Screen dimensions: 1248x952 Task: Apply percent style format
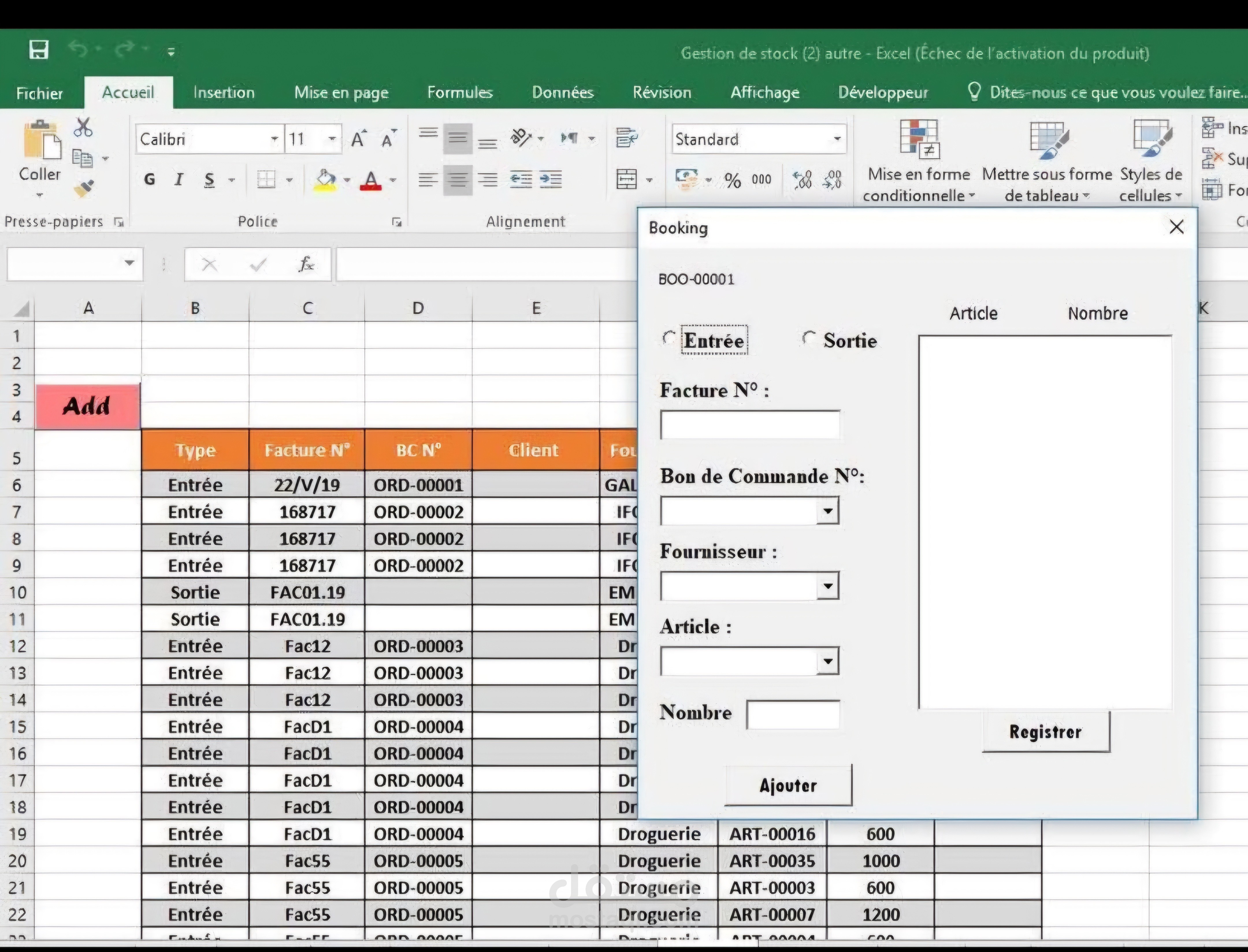733,181
